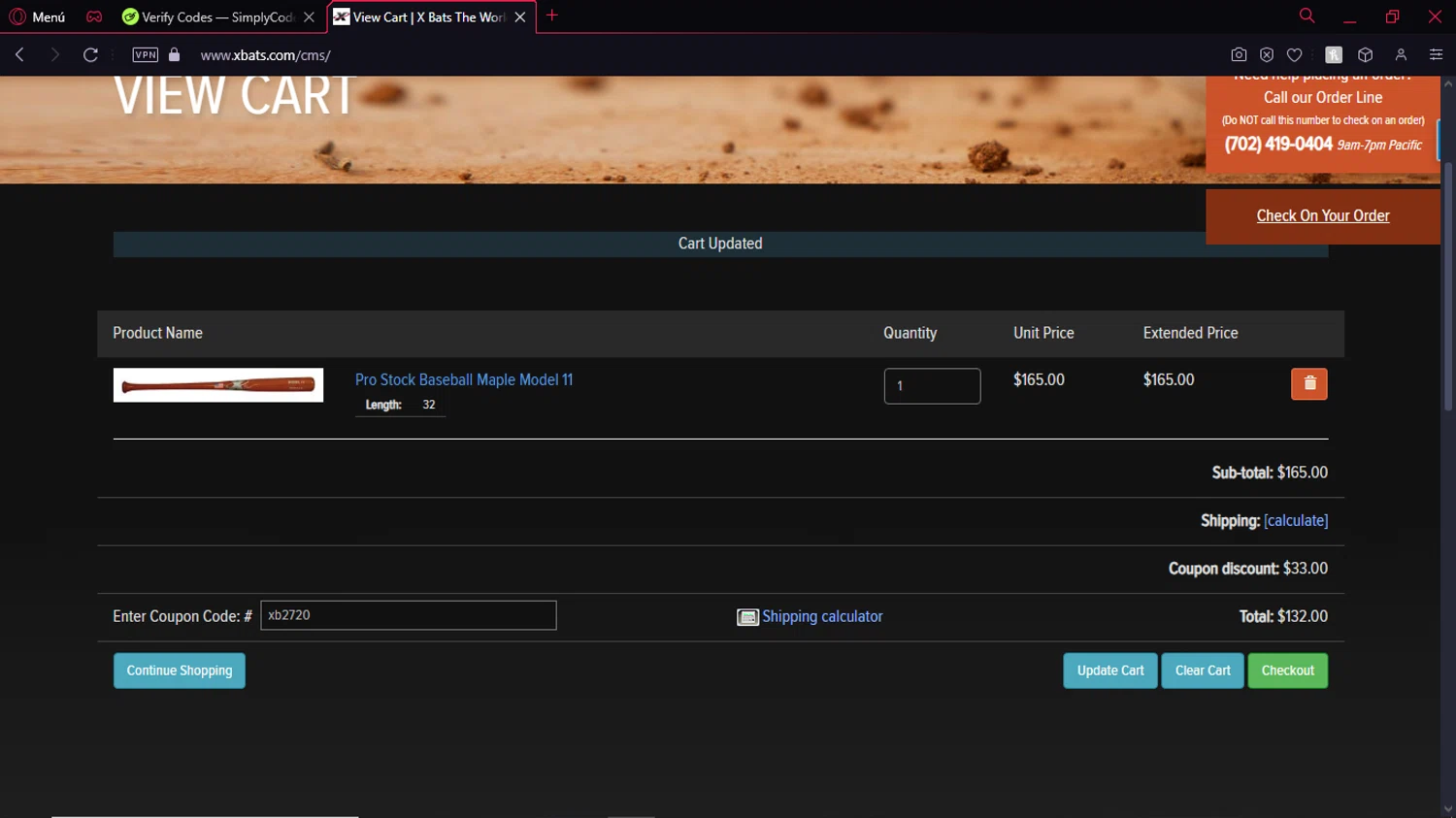The image size is (1456, 818).
Task: Click the Sub-total $165.00 text
Action: (1270, 473)
